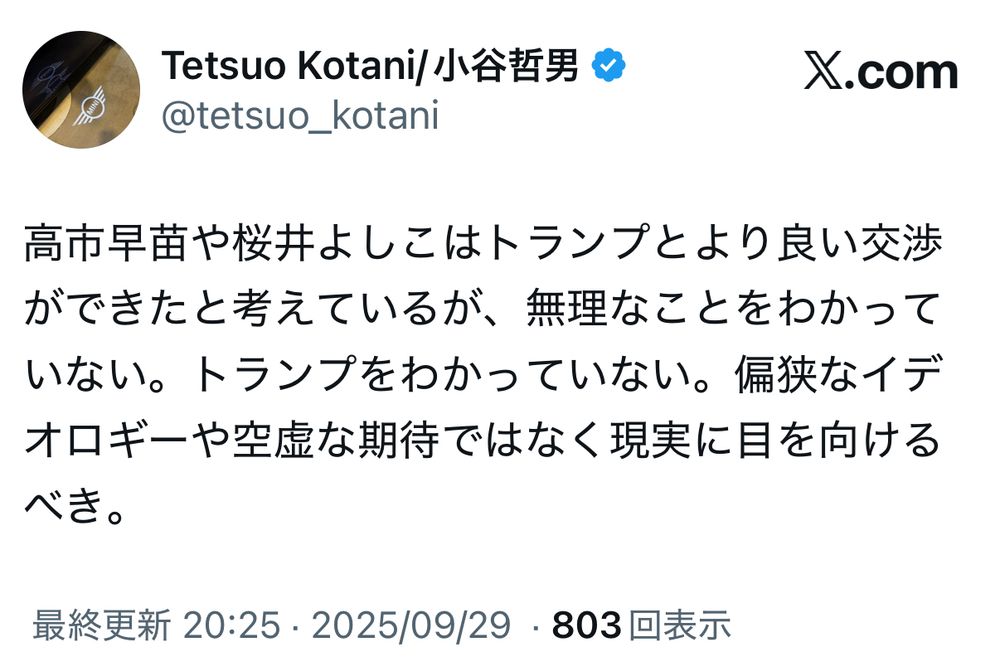Click the phrase 空虚な期待 in the tweet
Screen dimensions: 1000x658
(x=336, y=440)
